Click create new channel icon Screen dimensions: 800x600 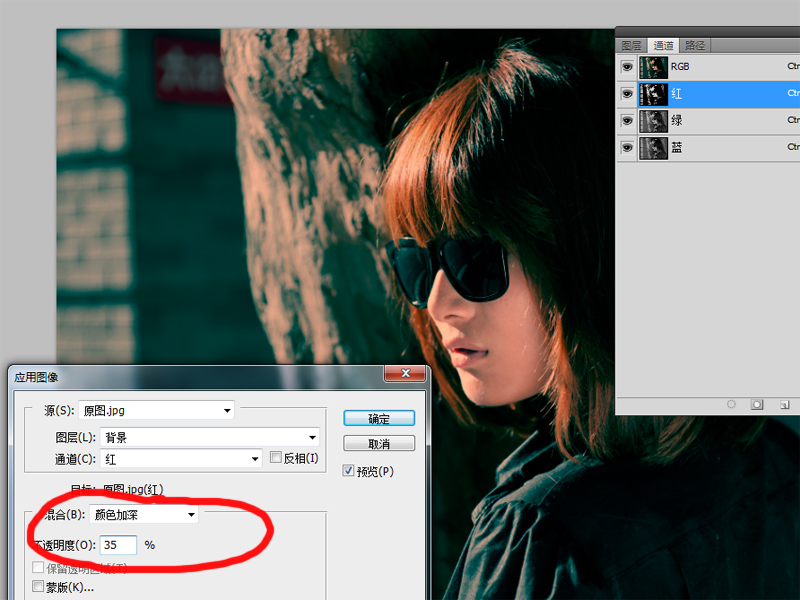click(x=784, y=404)
